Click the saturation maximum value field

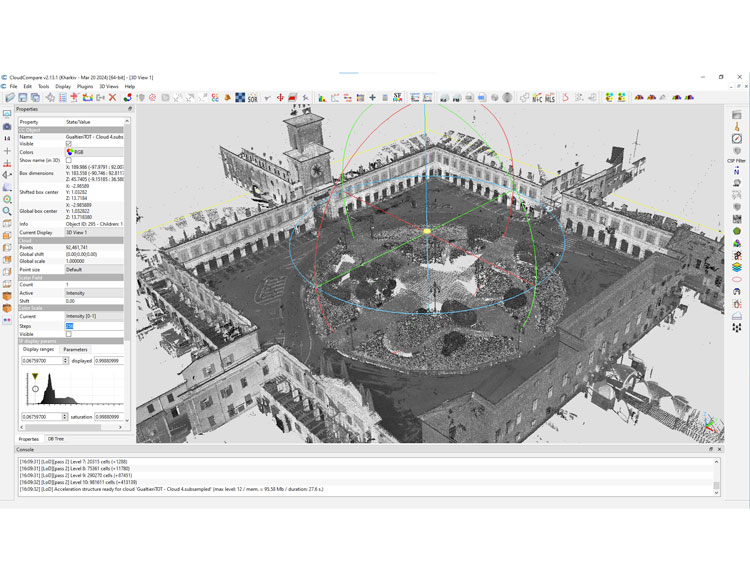[x=109, y=417]
